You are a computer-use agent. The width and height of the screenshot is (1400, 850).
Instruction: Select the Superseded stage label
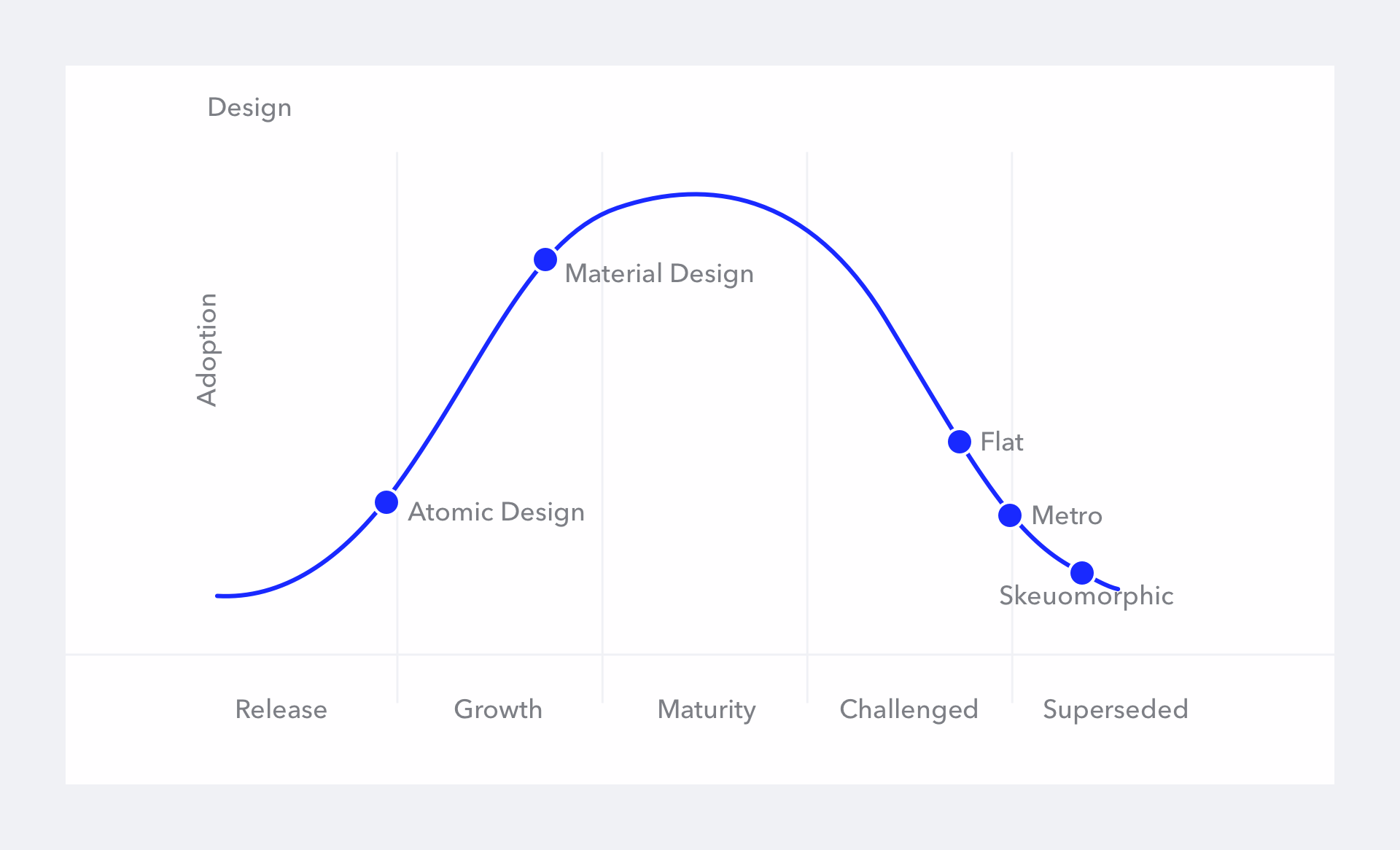(x=1116, y=709)
